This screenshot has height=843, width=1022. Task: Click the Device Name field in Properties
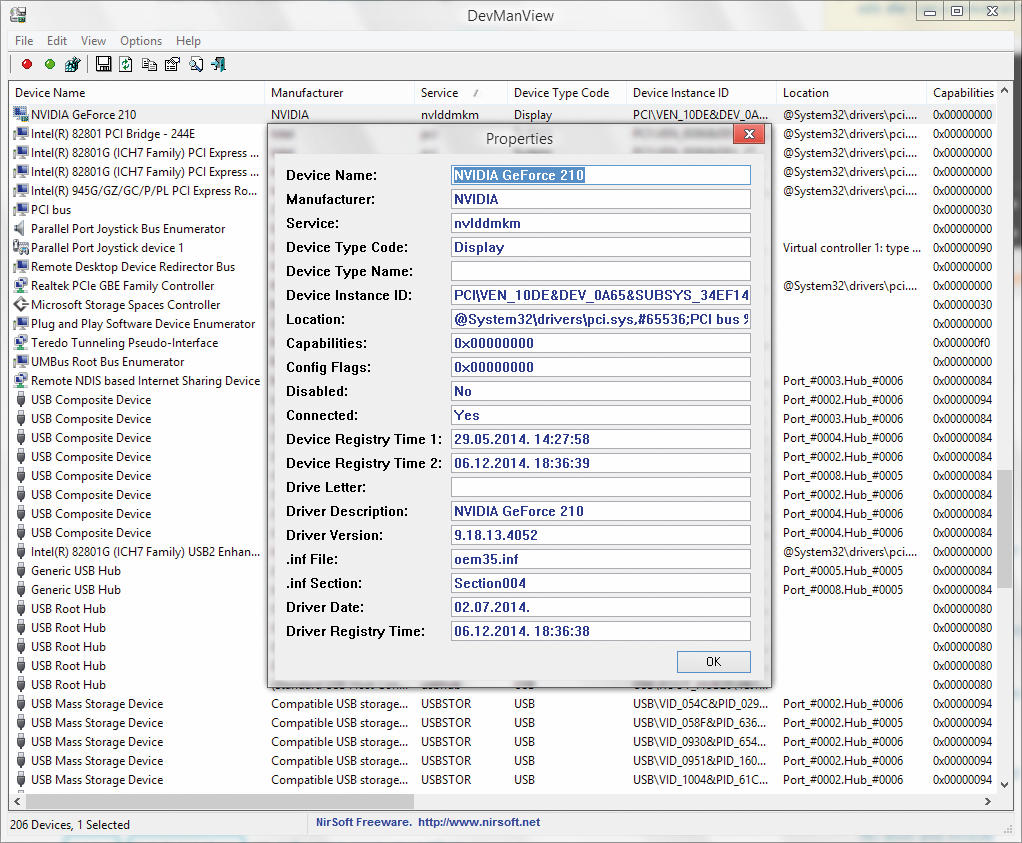click(600, 175)
